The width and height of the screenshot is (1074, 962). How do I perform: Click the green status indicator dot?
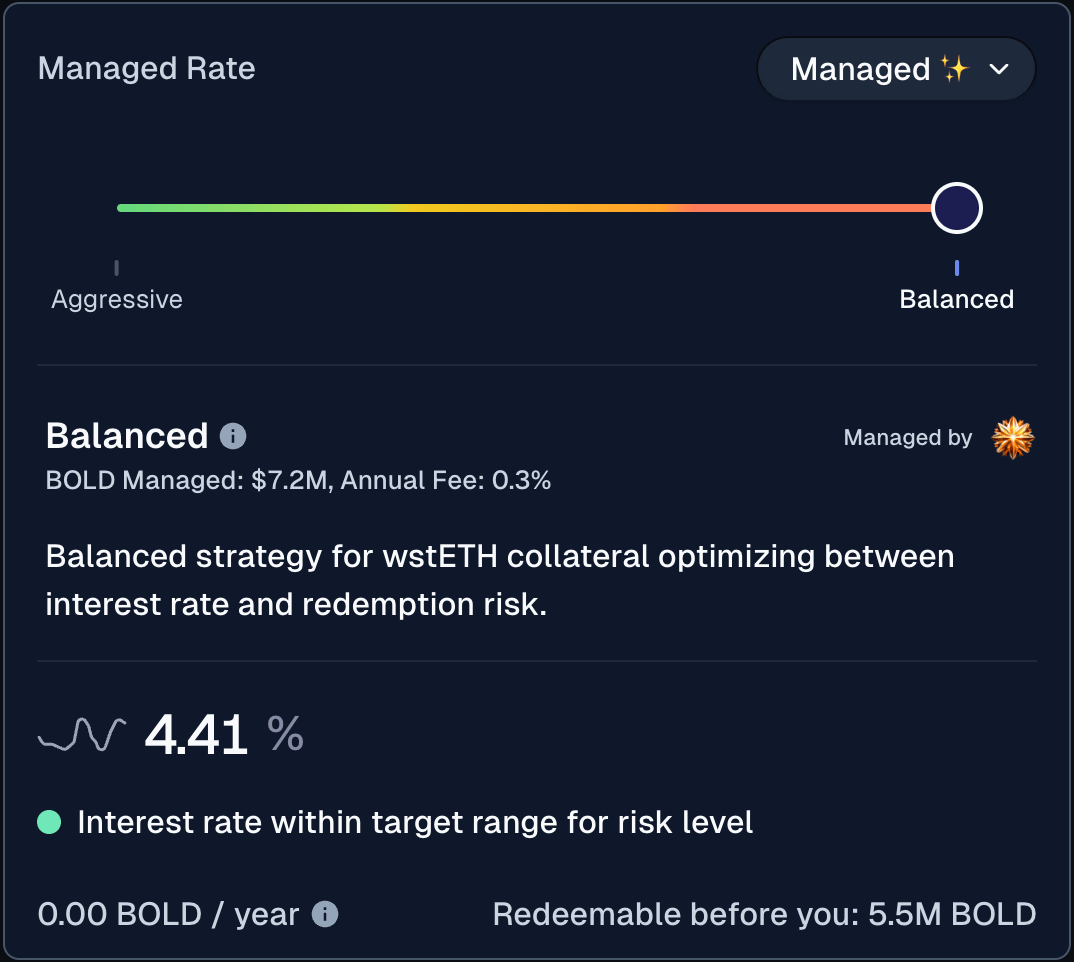(49, 822)
